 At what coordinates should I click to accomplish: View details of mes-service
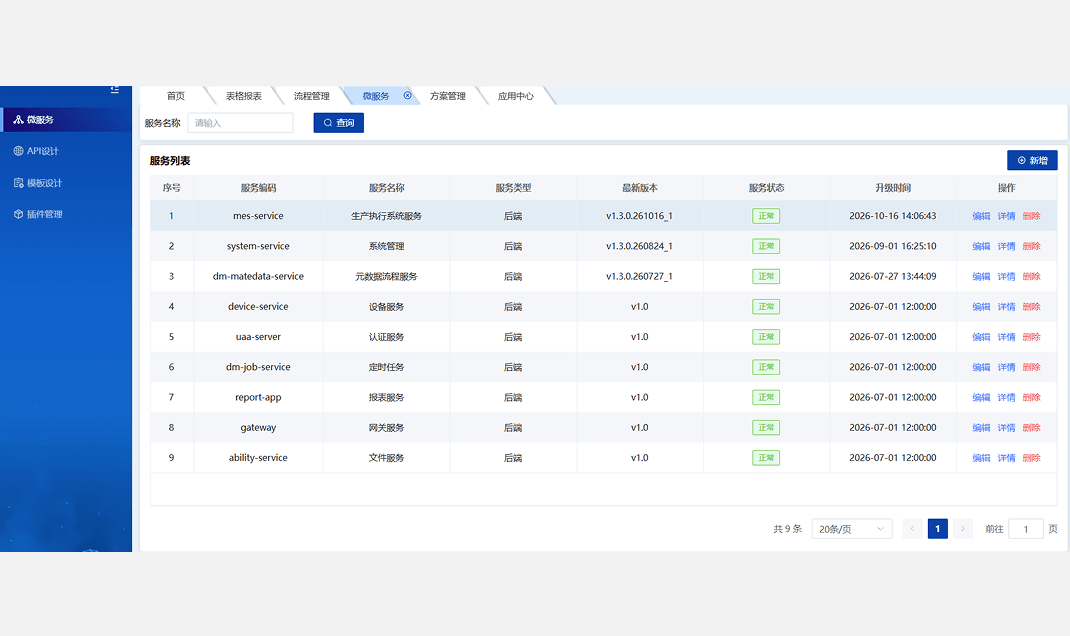pyautogui.click(x=1007, y=216)
